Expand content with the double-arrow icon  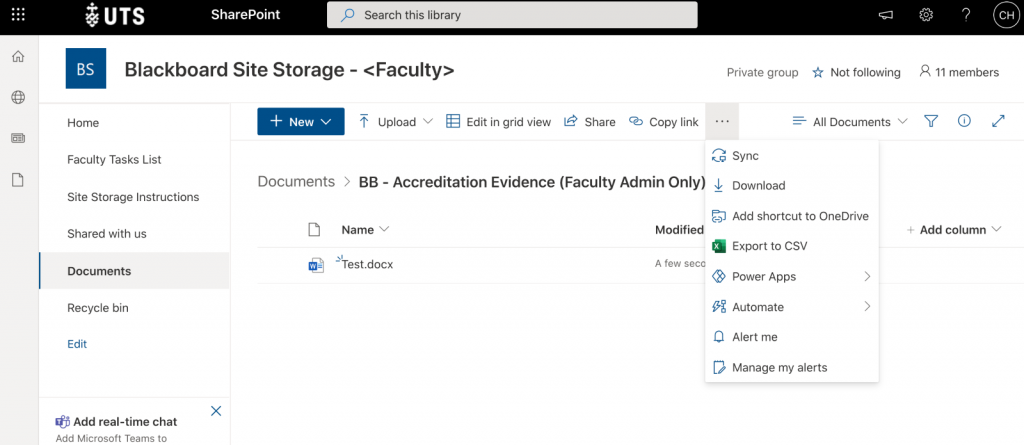998,121
